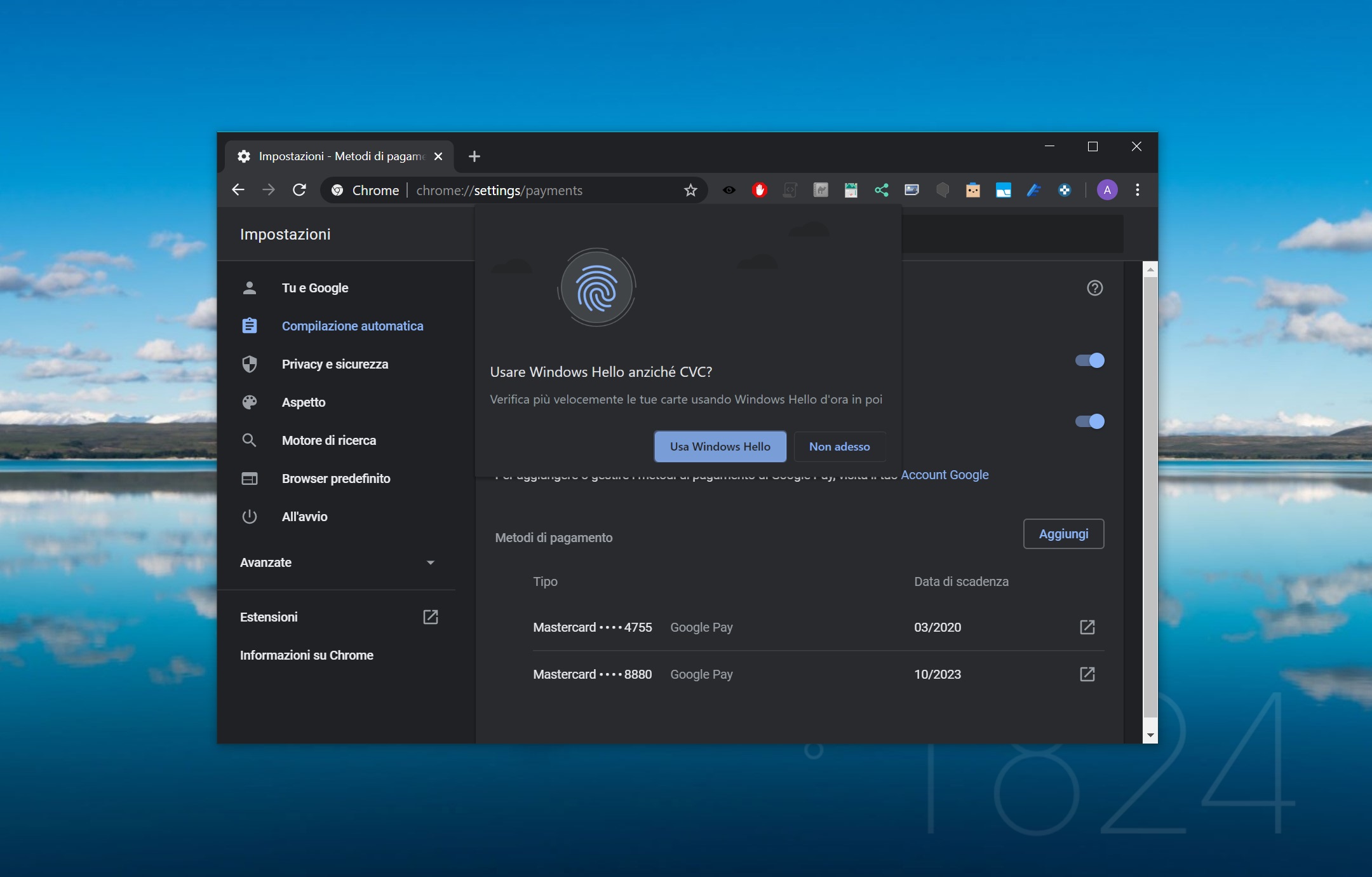Open the red stop-hand ad blocker extension
This screenshot has width=1372, height=877.
760,190
